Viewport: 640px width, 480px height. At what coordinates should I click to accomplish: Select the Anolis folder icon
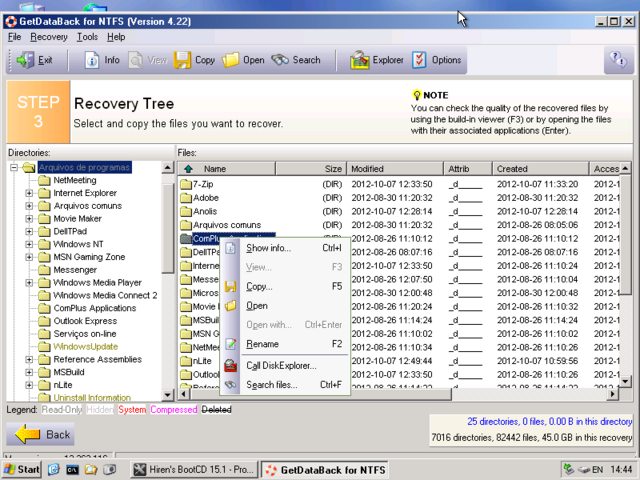click(x=186, y=211)
